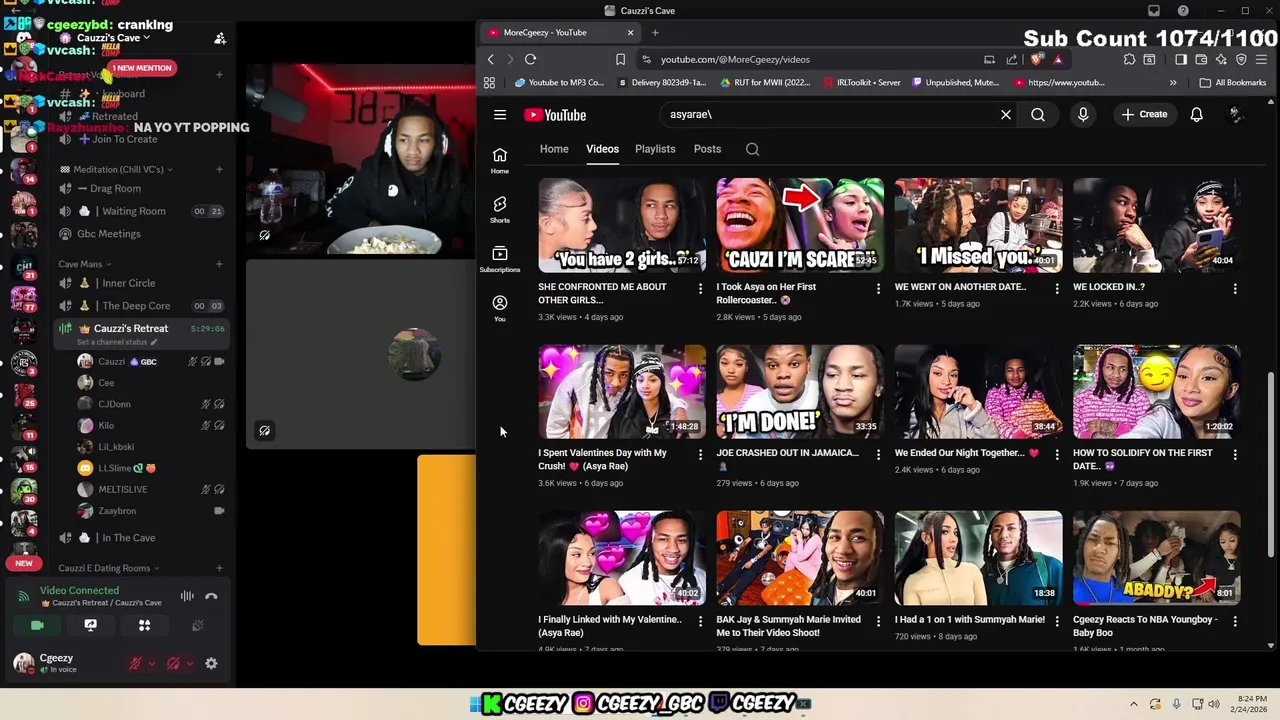Open new browser tab with plus
The height and width of the screenshot is (720, 1280).
pyautogui.click(x=655, y=32)
